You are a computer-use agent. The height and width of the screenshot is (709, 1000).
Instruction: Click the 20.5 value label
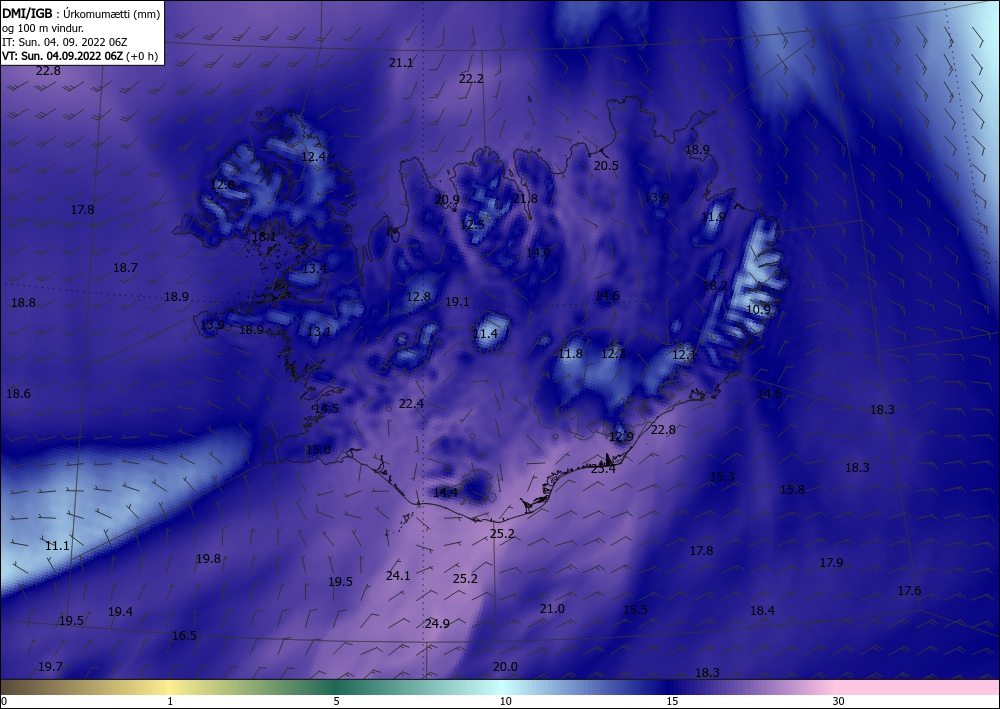click(x=607, y=165)
